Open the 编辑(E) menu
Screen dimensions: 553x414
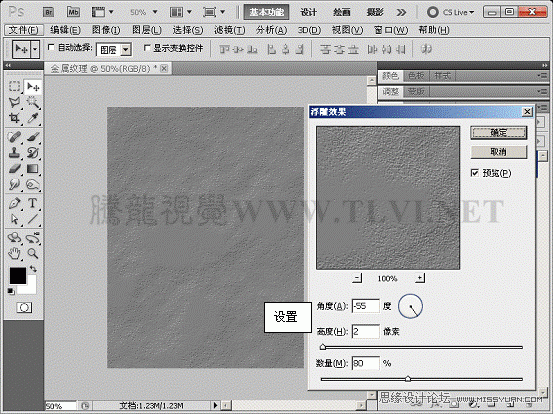click(x=65, y=30)
